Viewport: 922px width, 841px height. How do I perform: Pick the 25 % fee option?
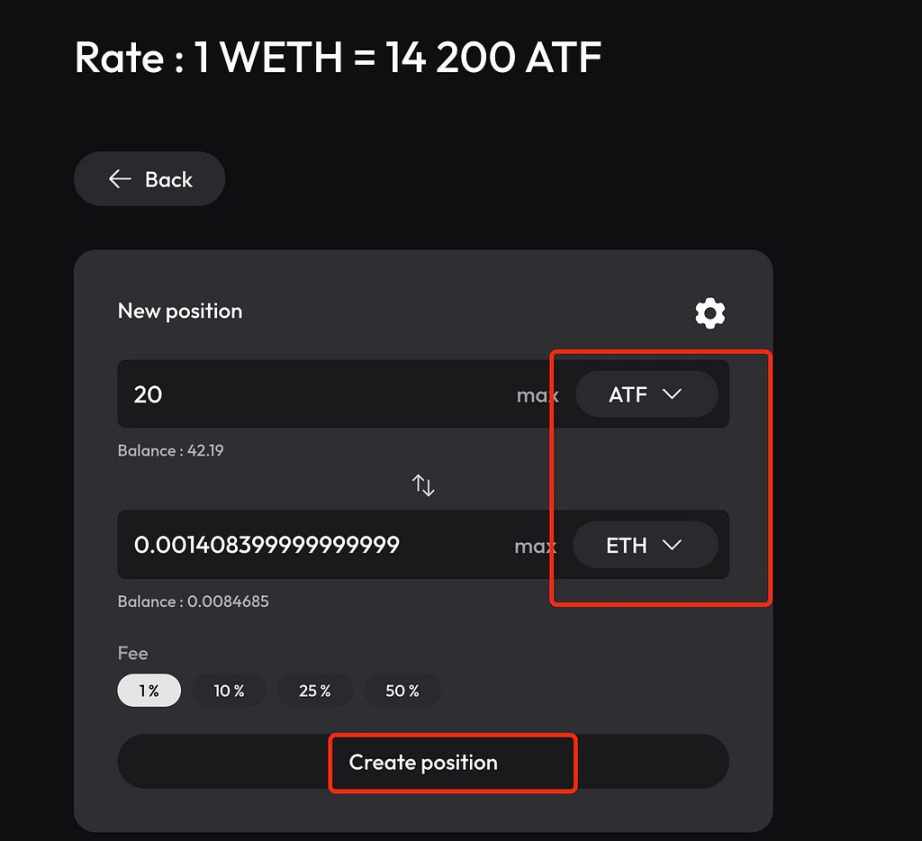pos(314,691)
